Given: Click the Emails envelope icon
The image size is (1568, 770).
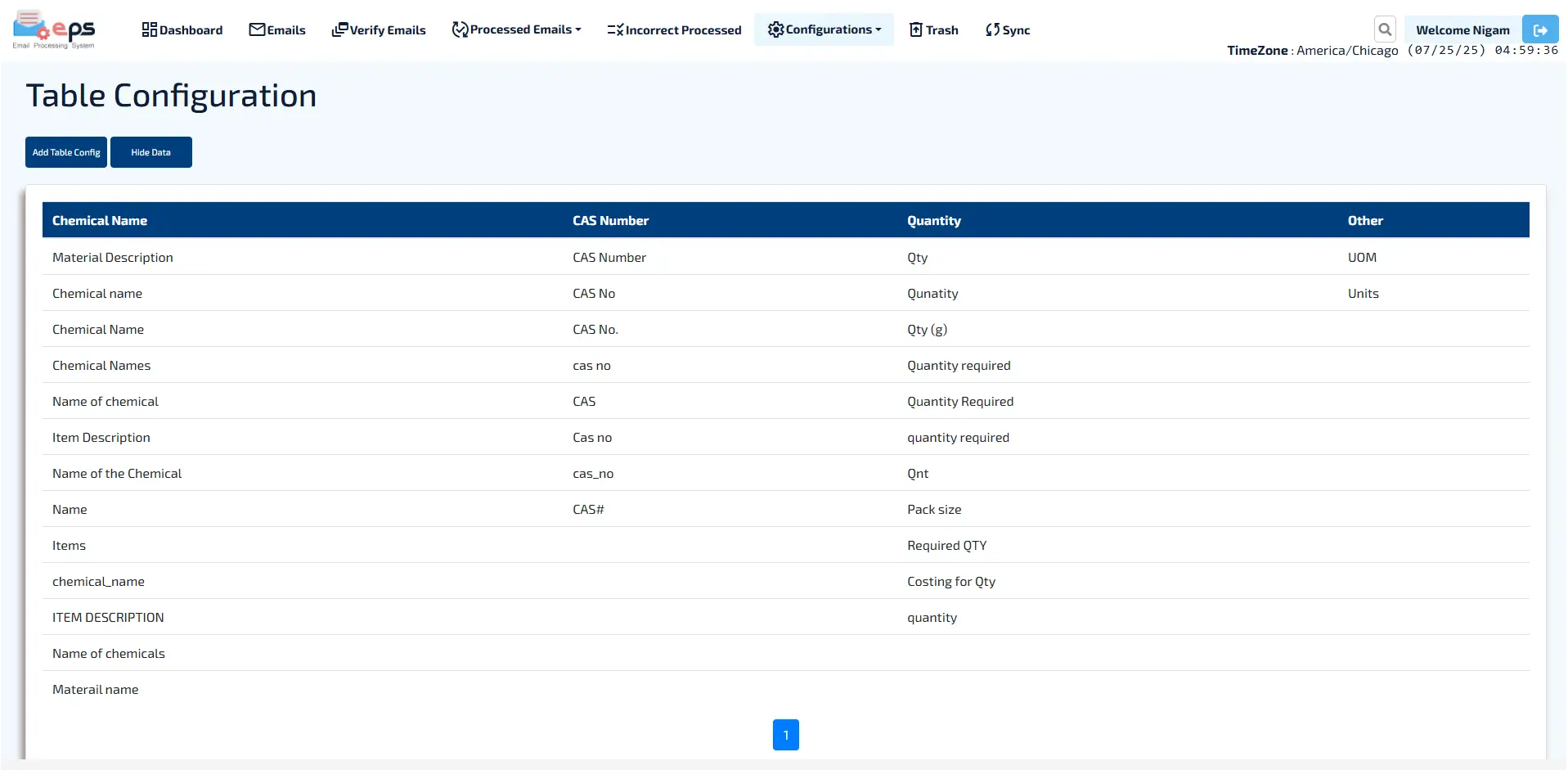Looking at the screenshot, I should [x=257, y=30].
